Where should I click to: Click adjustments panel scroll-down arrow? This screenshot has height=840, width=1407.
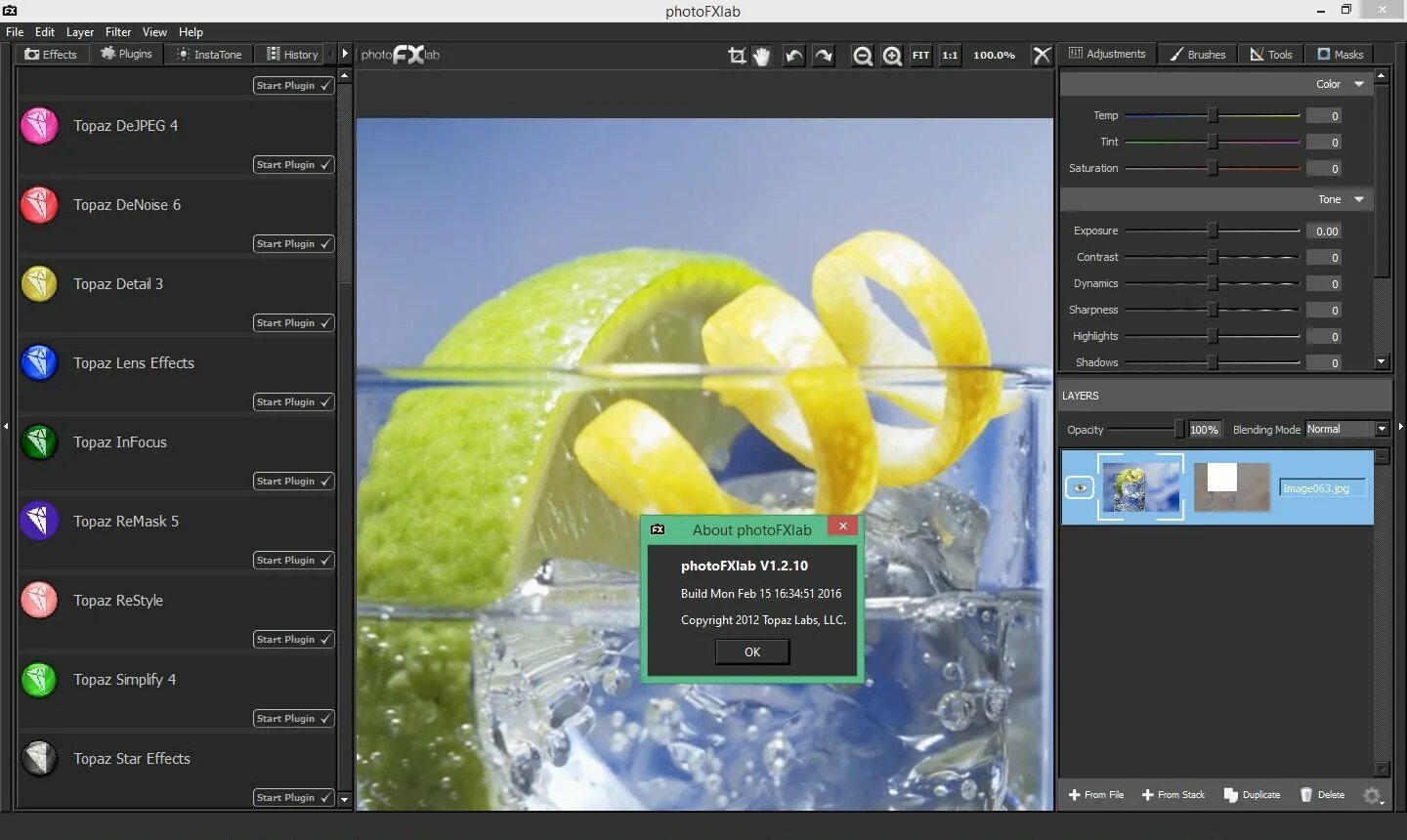pos(1382,361)
